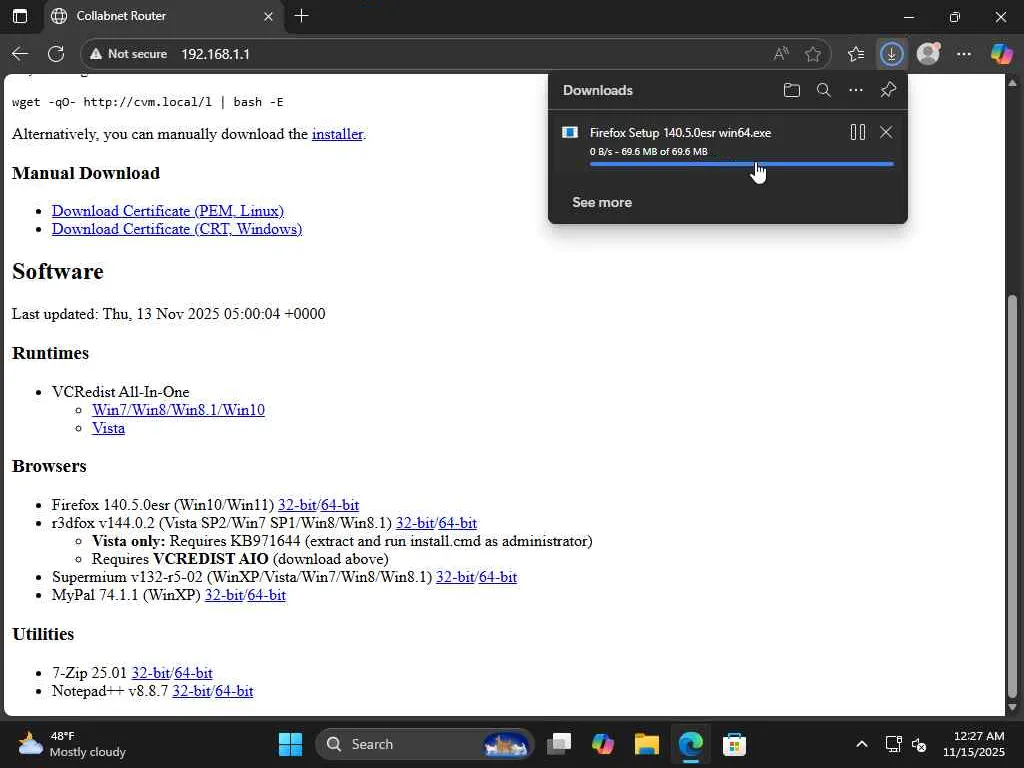Download r3dfox v144.0.2 64-bit

point(458,523)
